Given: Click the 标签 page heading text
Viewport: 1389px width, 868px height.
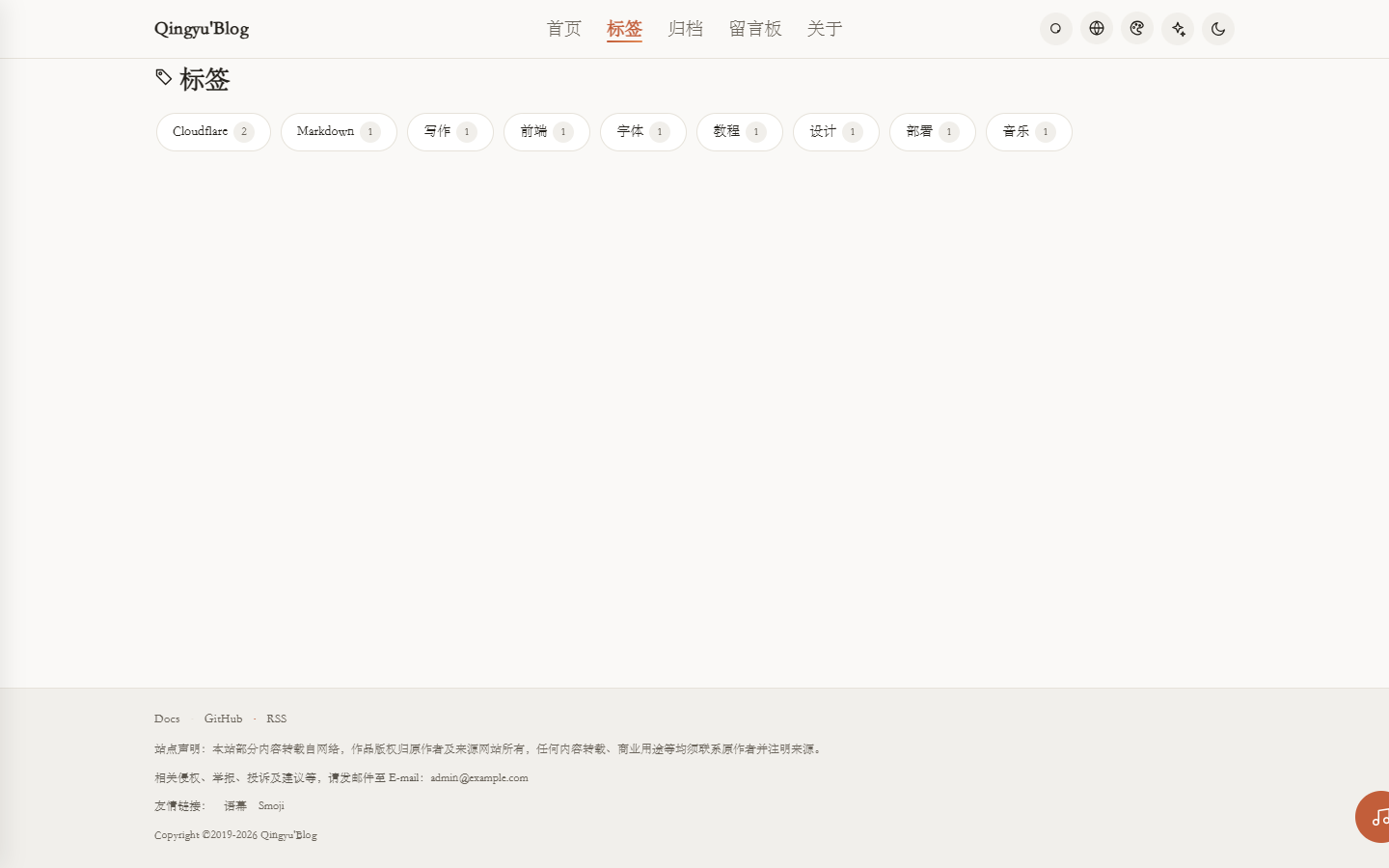Looking at the screenshot, I should click(204, 79).
